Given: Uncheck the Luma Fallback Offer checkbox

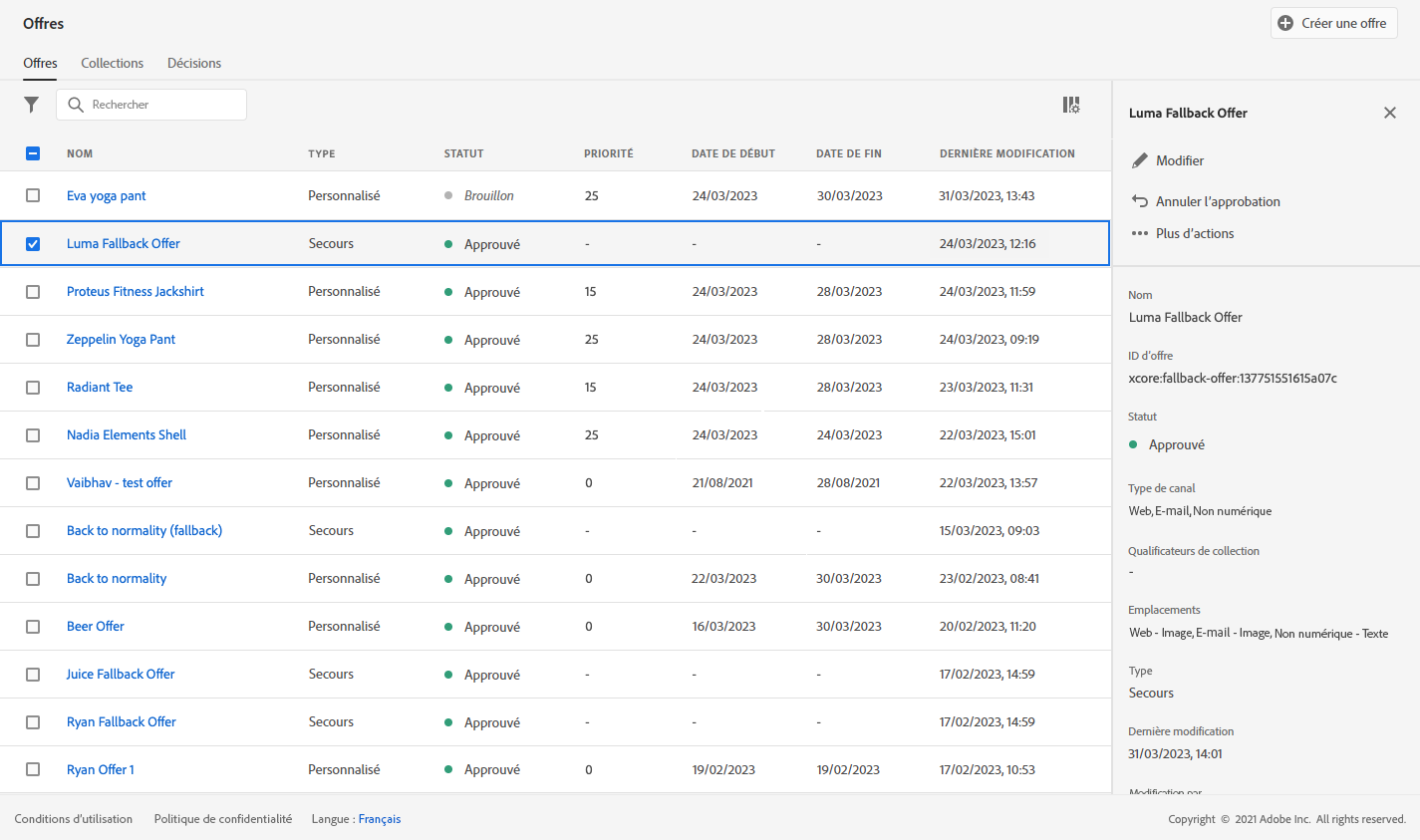Looking at the screenshot, I should click(x=33, y=243).
